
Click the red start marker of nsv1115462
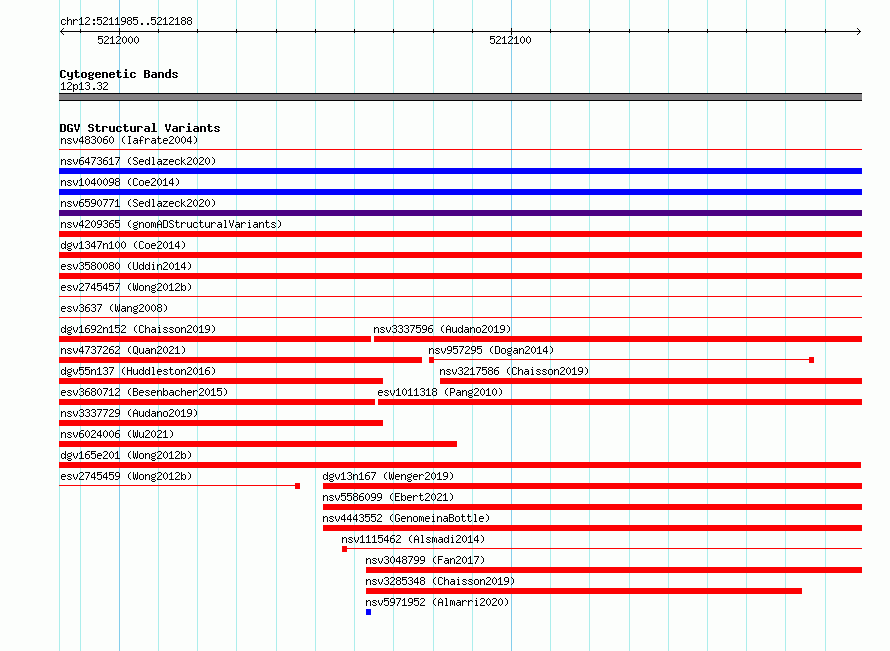(345, 549)
